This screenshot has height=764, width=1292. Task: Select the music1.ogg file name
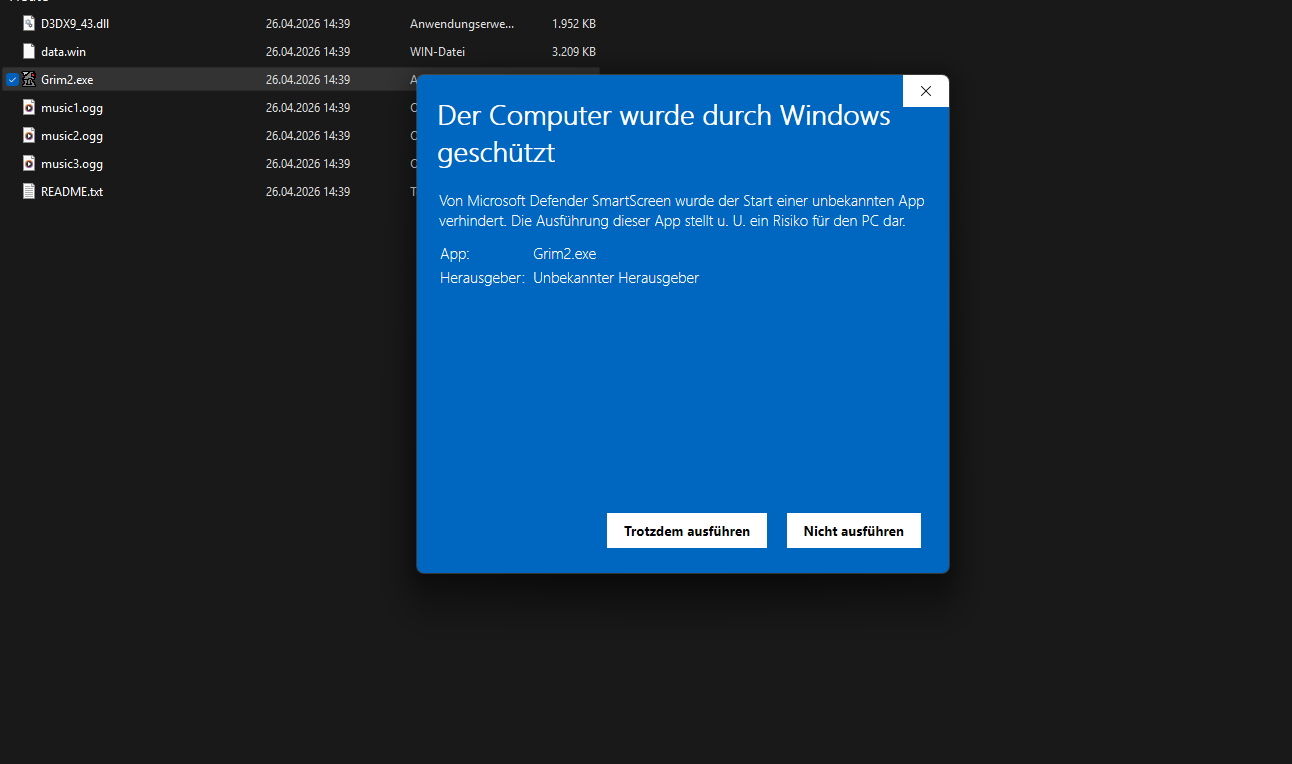72,107
